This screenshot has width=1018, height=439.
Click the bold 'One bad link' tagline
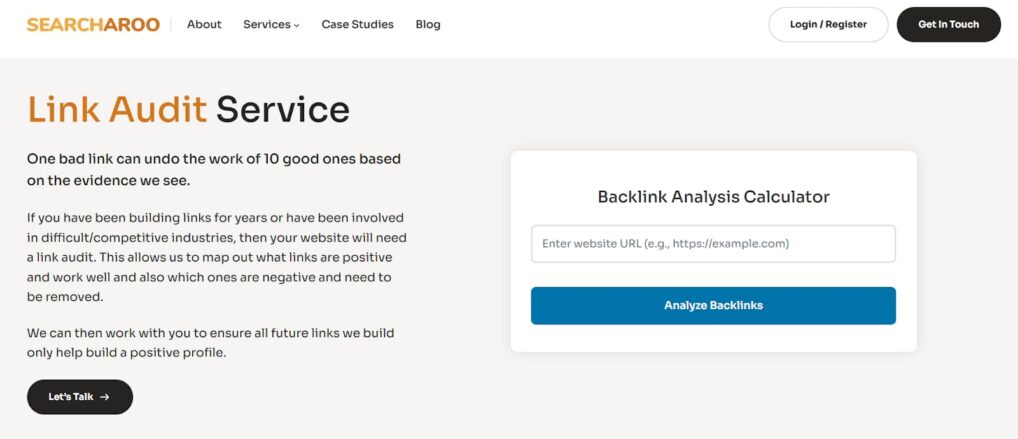coord(214,169)
